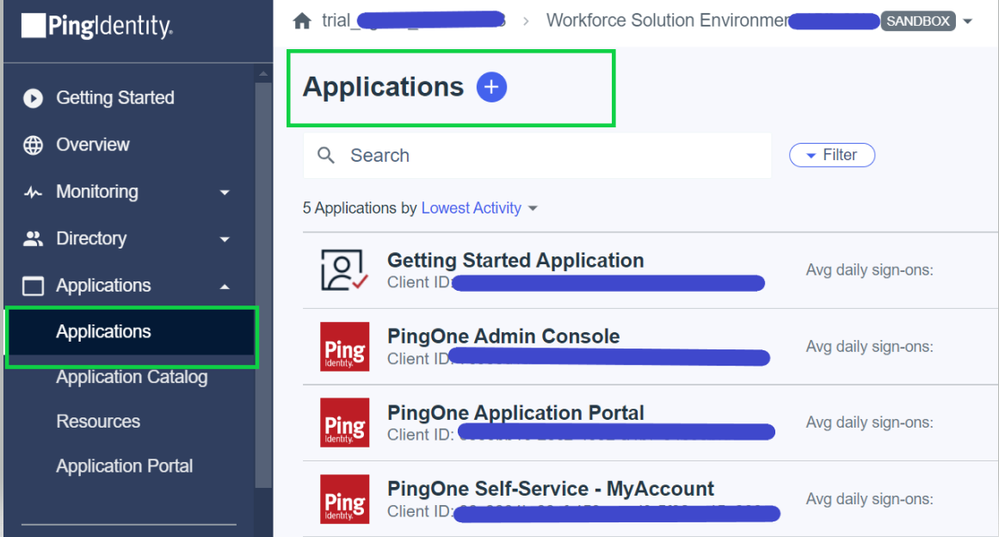Select Application Catalog in sidebar

click(131, 377)
